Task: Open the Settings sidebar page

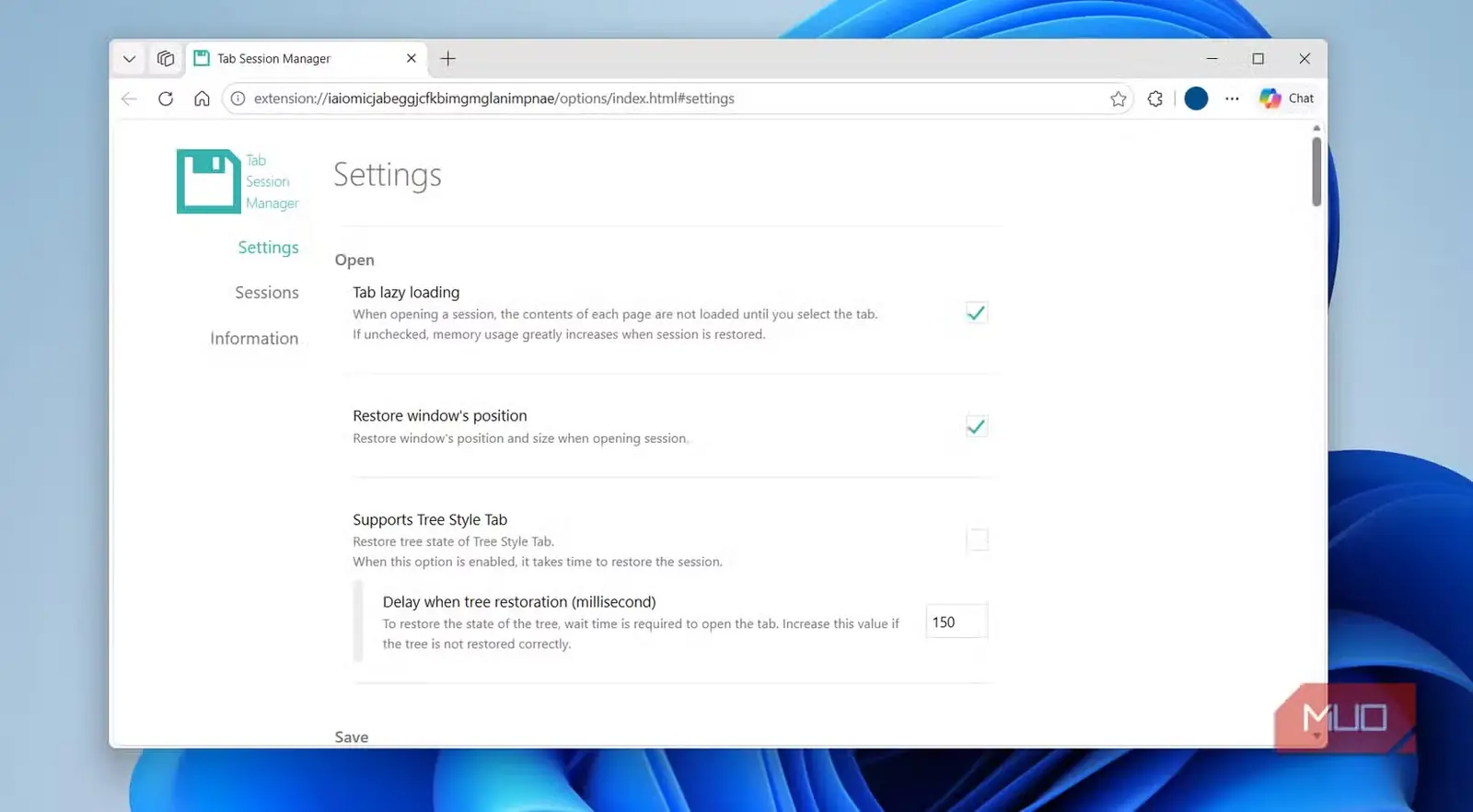Action: click(x=268, y=248)
